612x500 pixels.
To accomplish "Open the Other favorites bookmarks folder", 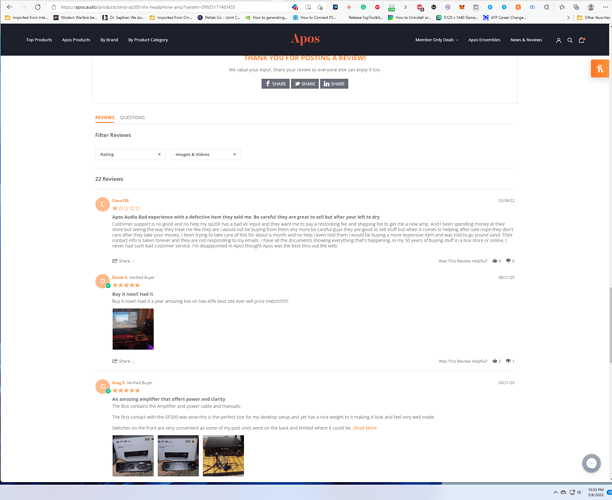I will coord(594,18).
